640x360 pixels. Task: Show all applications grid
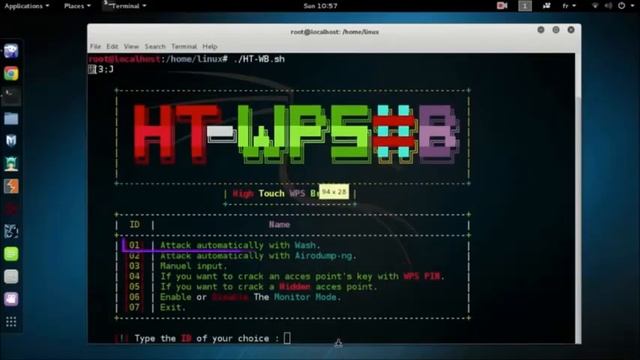[x=11, y=322]
